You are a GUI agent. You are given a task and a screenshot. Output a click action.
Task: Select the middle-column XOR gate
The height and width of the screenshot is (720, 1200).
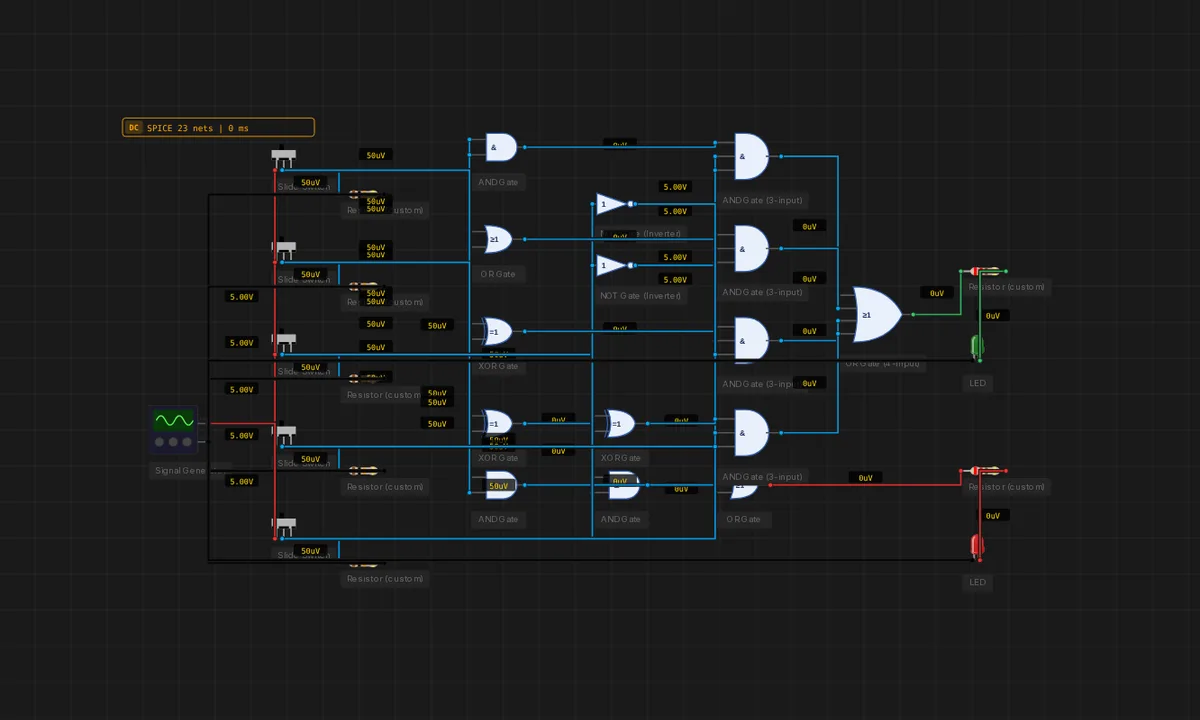619,423
